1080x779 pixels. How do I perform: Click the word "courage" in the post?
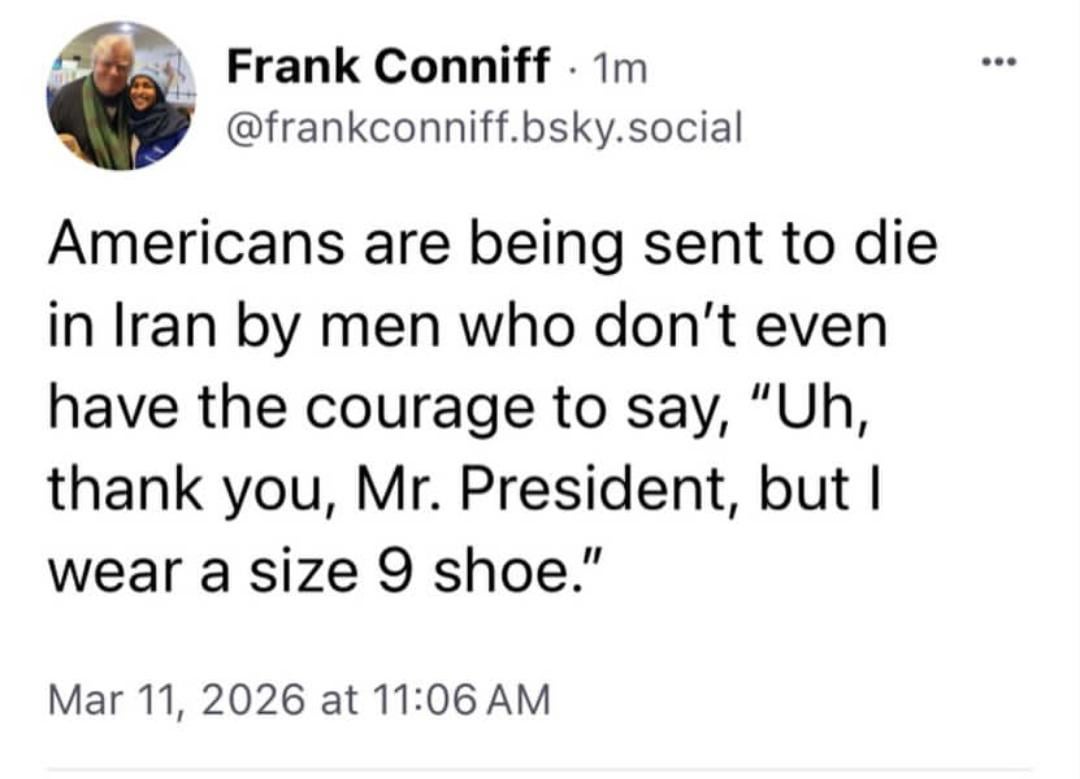click(x=443, y=410)
